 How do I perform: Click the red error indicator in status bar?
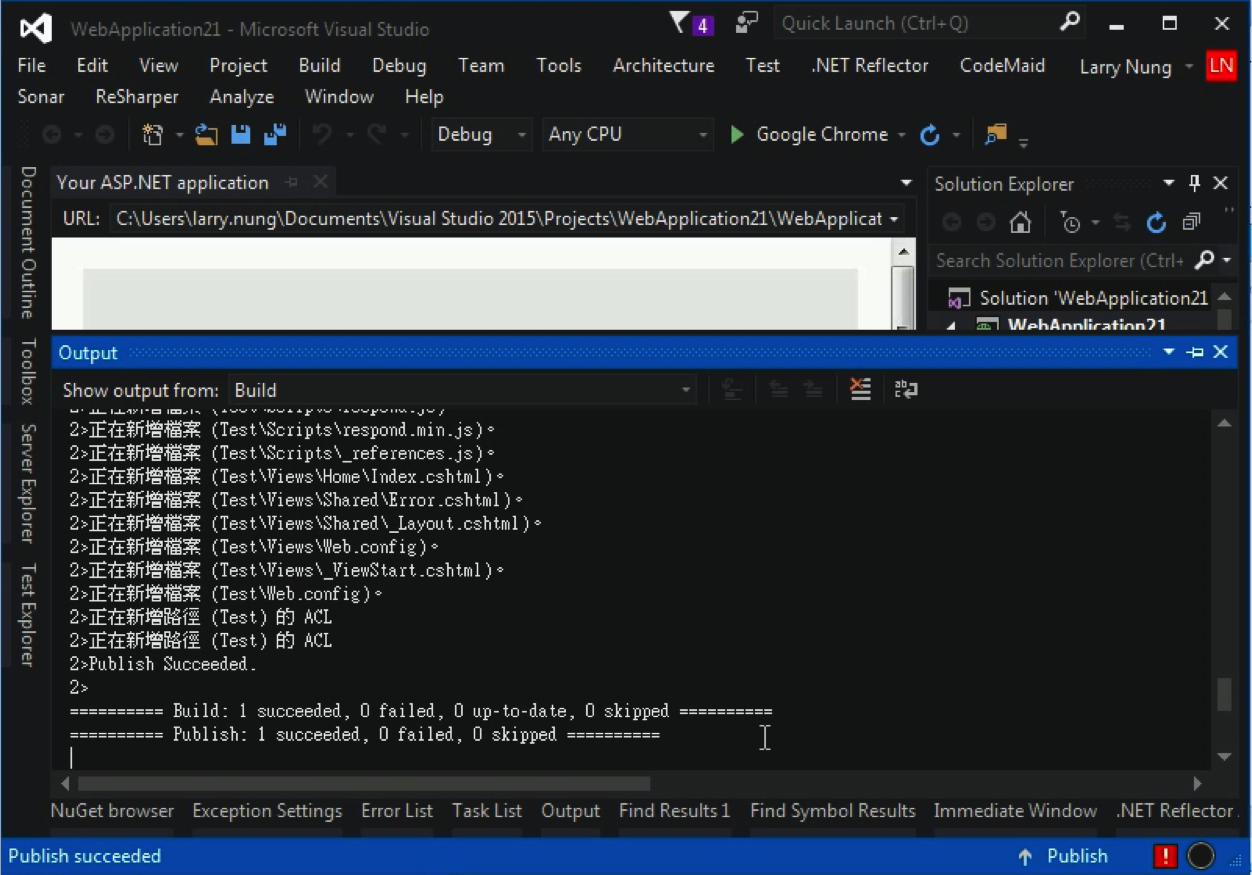(x=1165, y=856)
